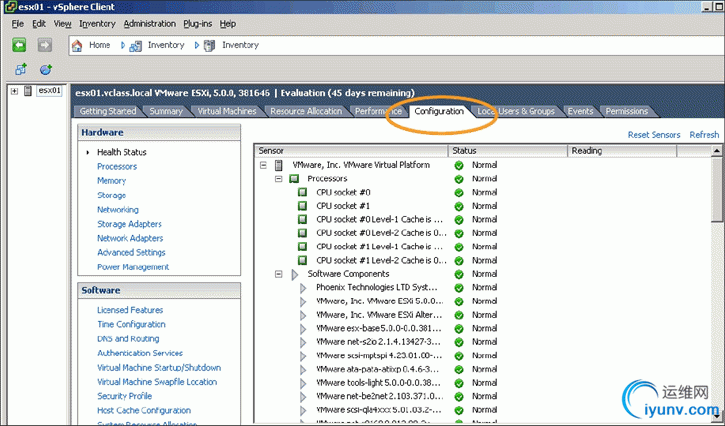Switch to the Virtual Machines tab
Image resolution: width=725 pixels, height=426 pixels.
coord(227,111)
